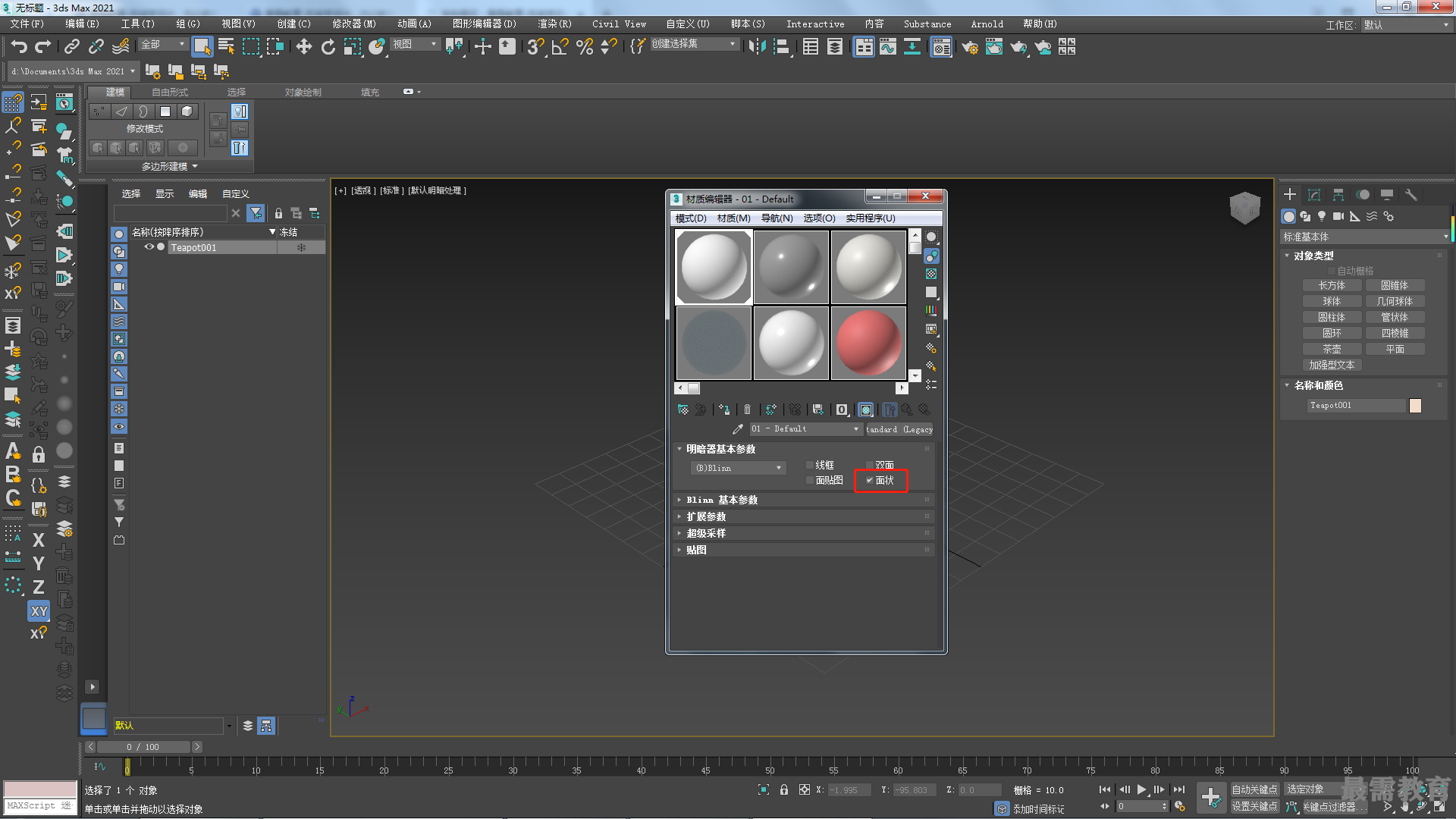Toggle 3D Snaps icon
This screenshot has height=819, width=1456.
pos(535,47)
